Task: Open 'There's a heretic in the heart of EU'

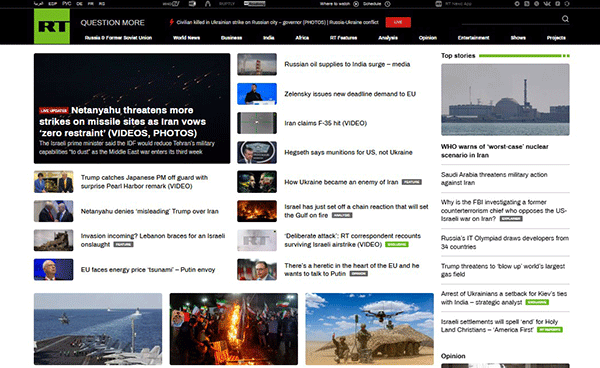Action: [x=352, y=269]
